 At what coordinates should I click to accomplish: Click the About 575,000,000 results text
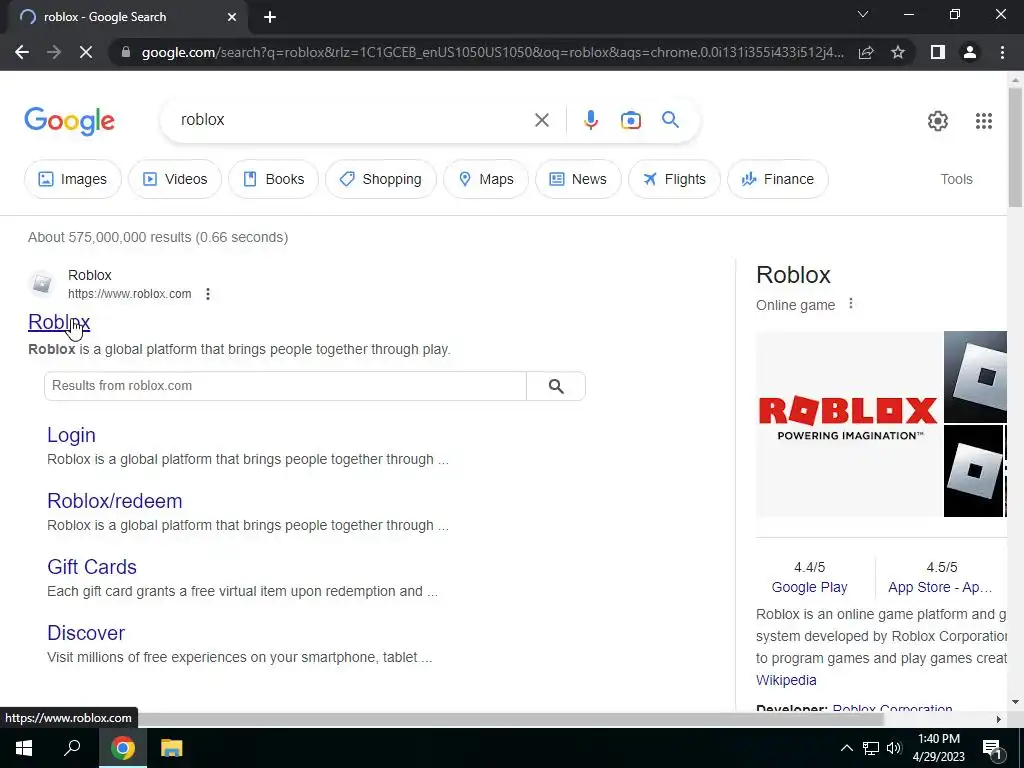coord(158,237)
